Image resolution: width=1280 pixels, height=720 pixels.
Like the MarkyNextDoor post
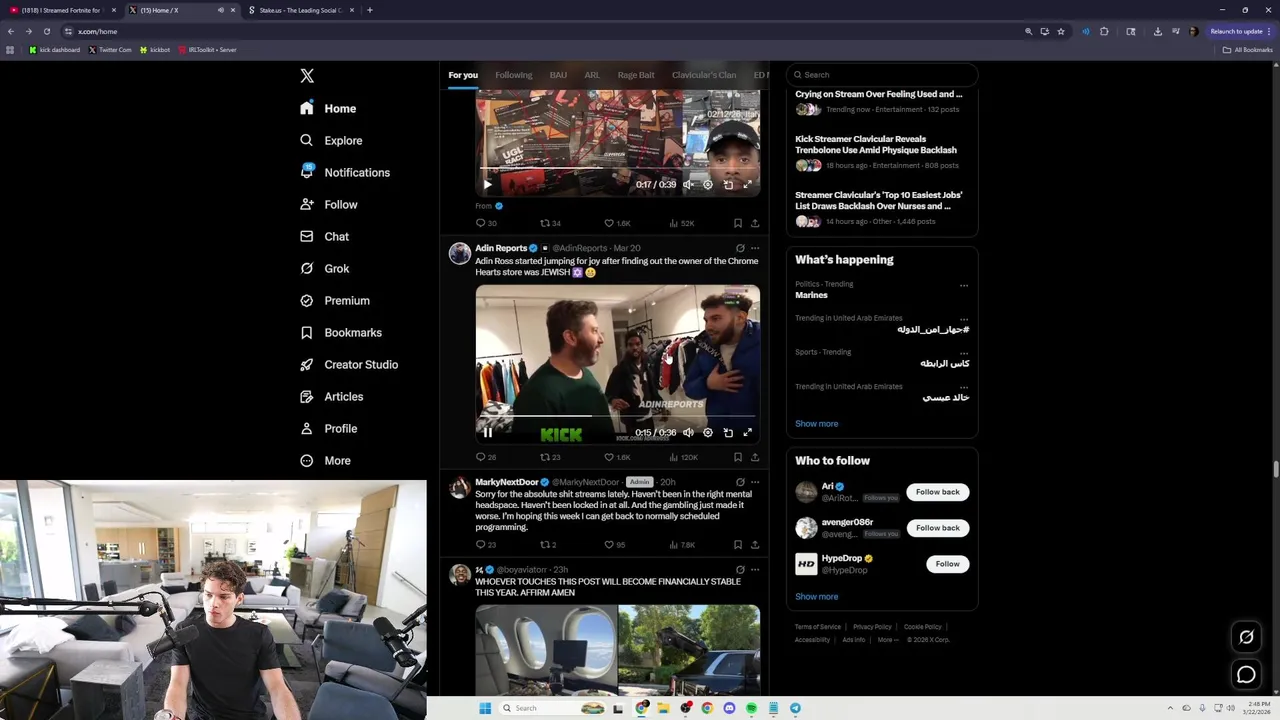pos(615,545)
